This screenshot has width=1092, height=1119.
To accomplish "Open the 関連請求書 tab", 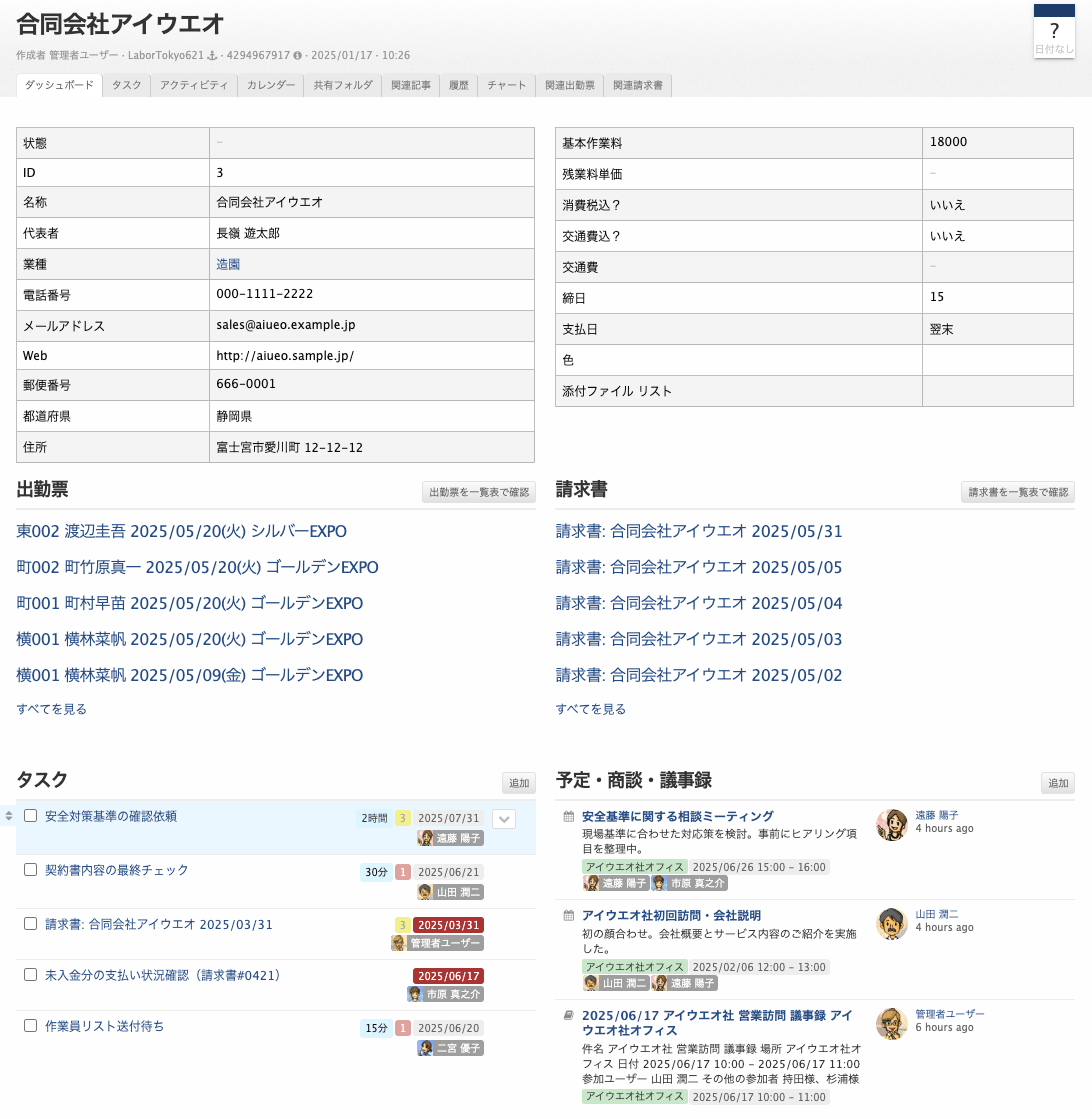I will (x=637, y=86).
